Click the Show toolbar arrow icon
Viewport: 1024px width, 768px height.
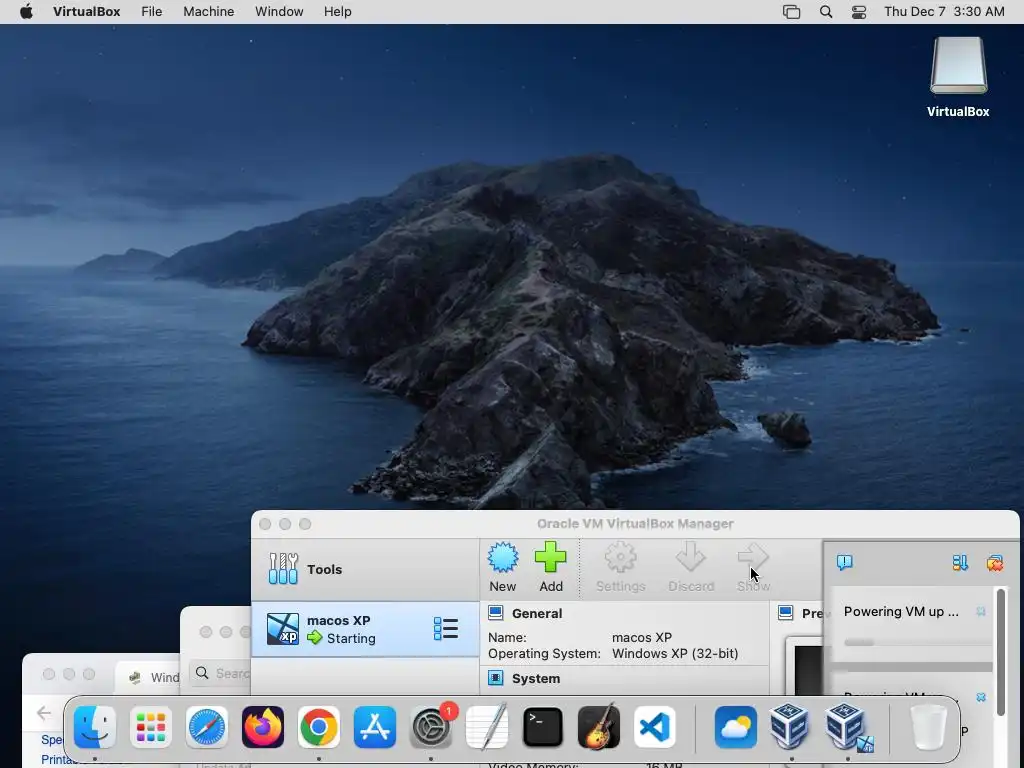pos(753,558)
